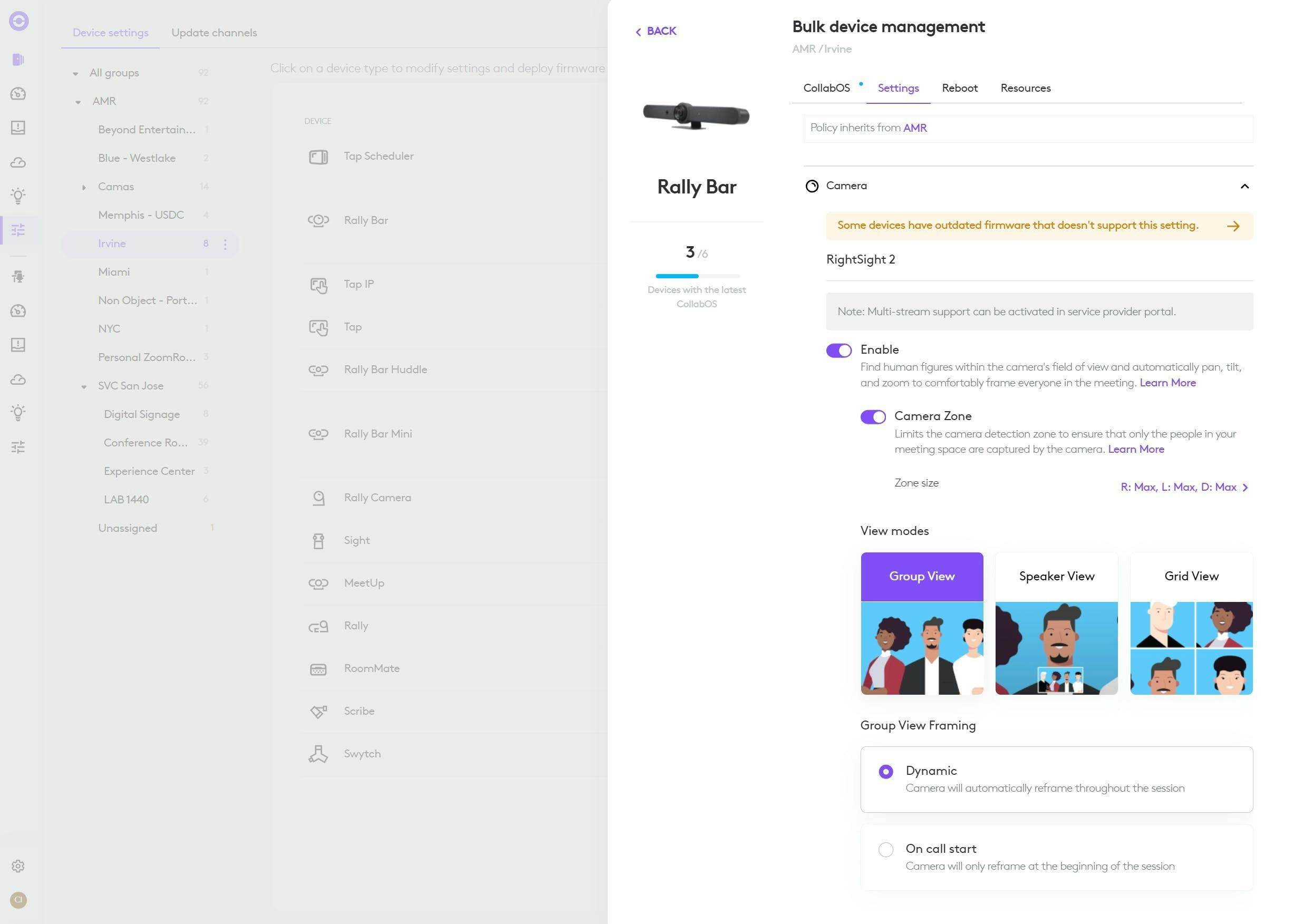
Task: Click the Logitech Sync logo icon
Action: pyautogui.click(x=18, y=21)
